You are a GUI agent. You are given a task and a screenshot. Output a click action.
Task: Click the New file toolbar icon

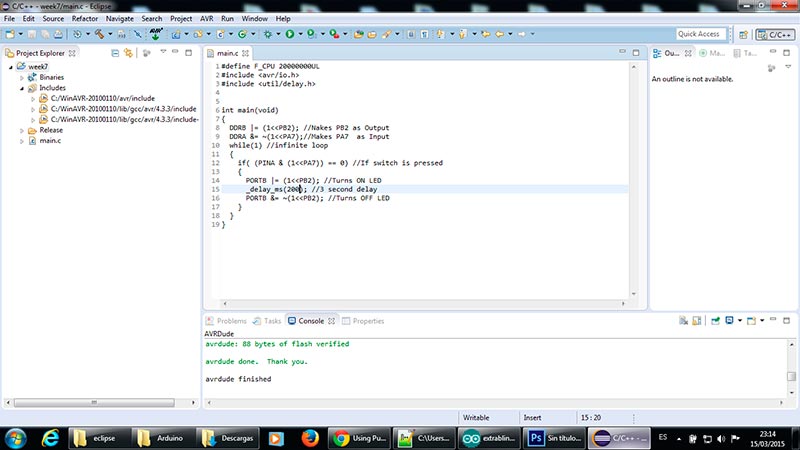click(10, 34)
